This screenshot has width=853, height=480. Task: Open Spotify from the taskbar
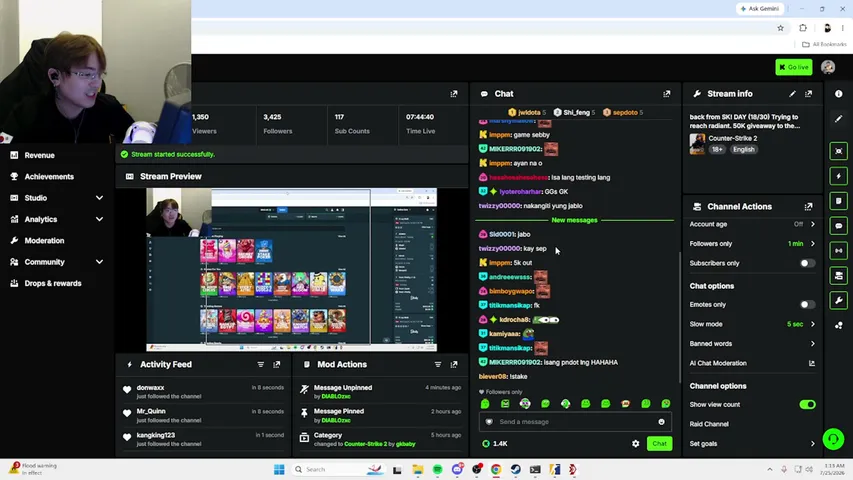(437, 470)
